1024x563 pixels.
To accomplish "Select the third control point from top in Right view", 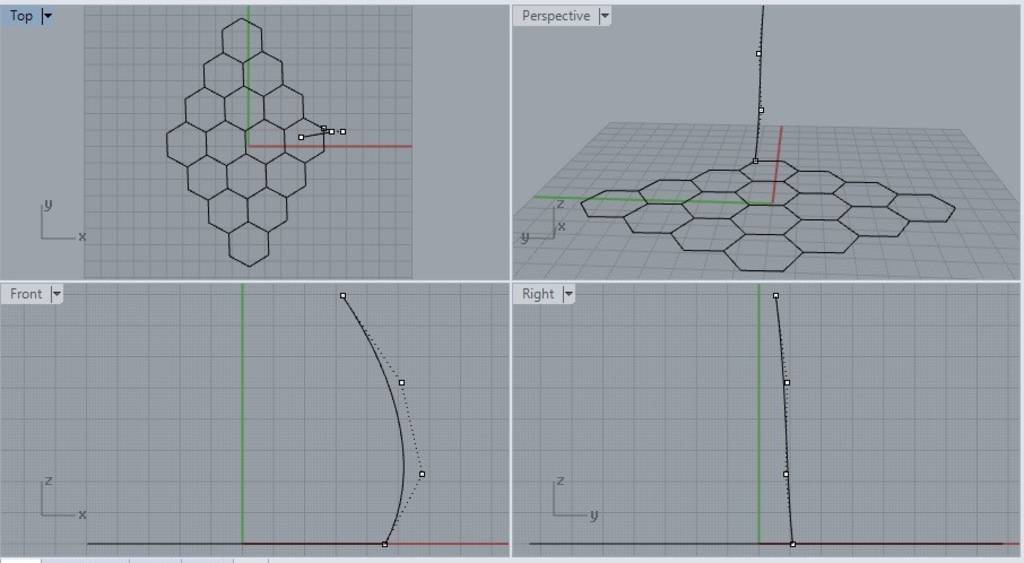I will (786, 474).
